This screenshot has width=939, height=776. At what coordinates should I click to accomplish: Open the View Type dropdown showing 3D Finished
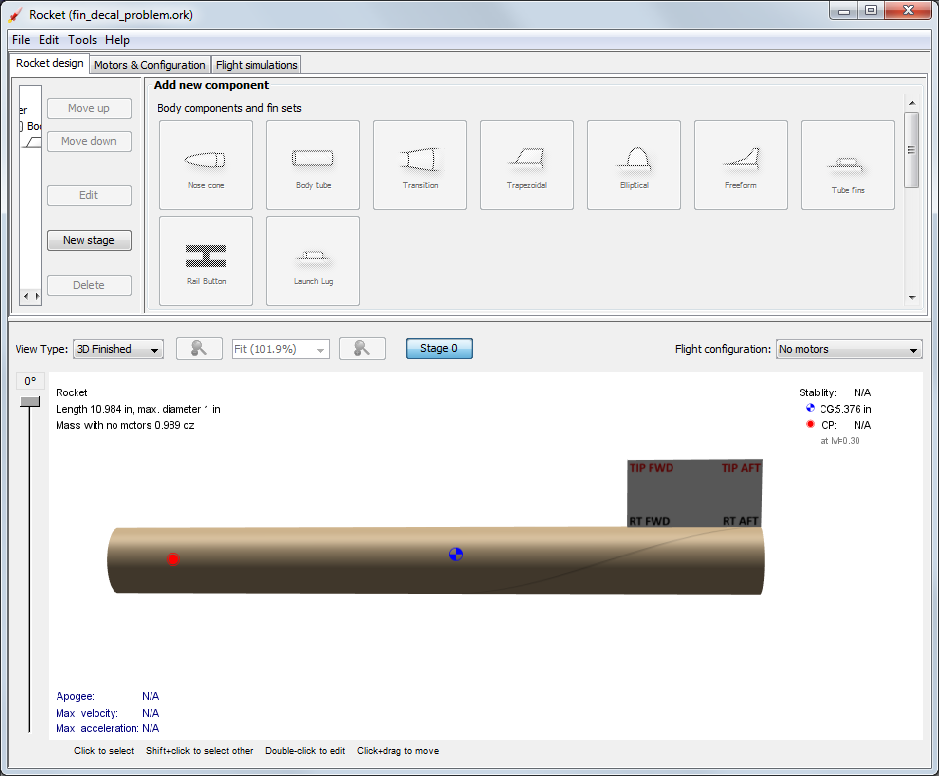pos(117,348)
